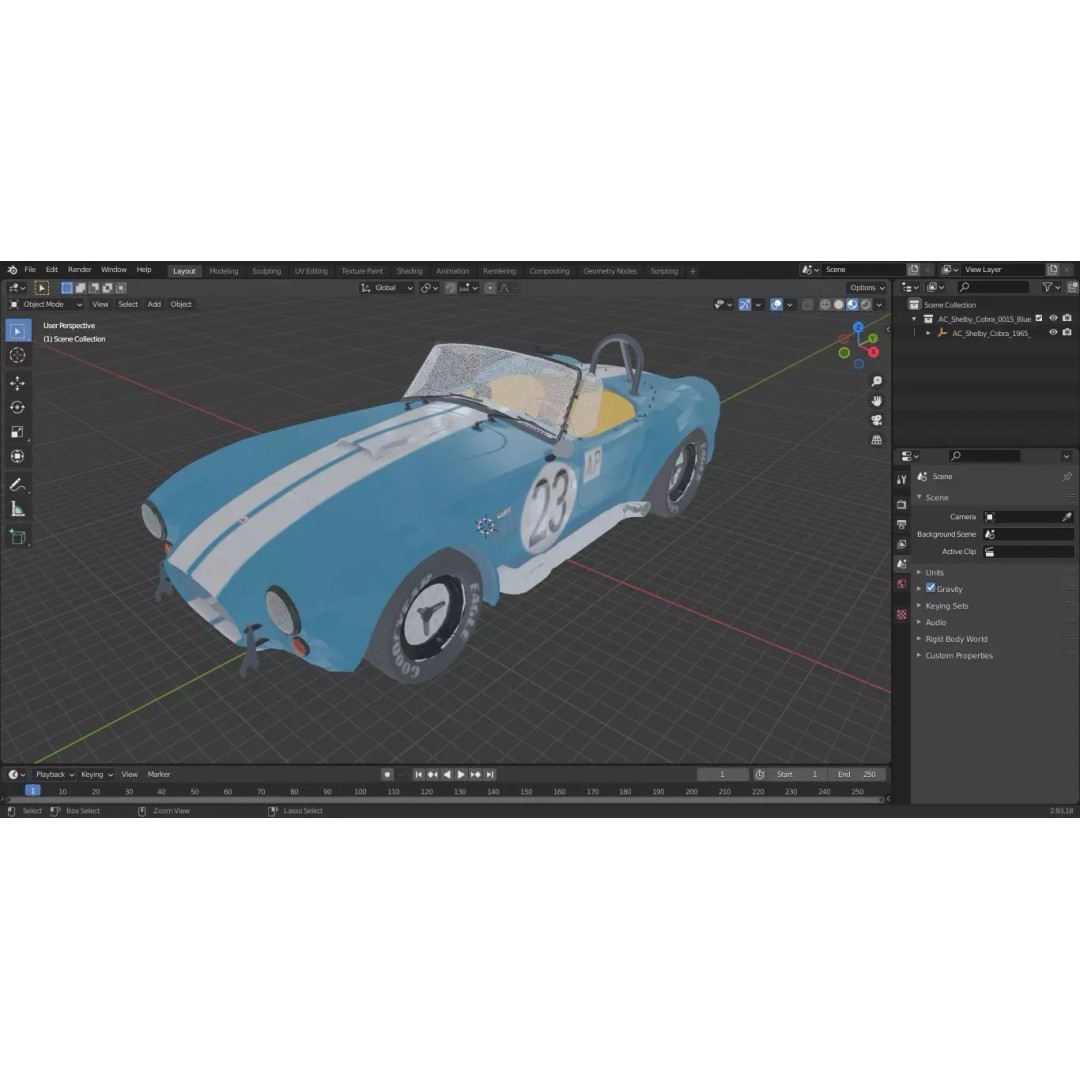The image size is (1080, 1080).
Task: Switch to the Shading workspace tab
Action: [409, 271]
